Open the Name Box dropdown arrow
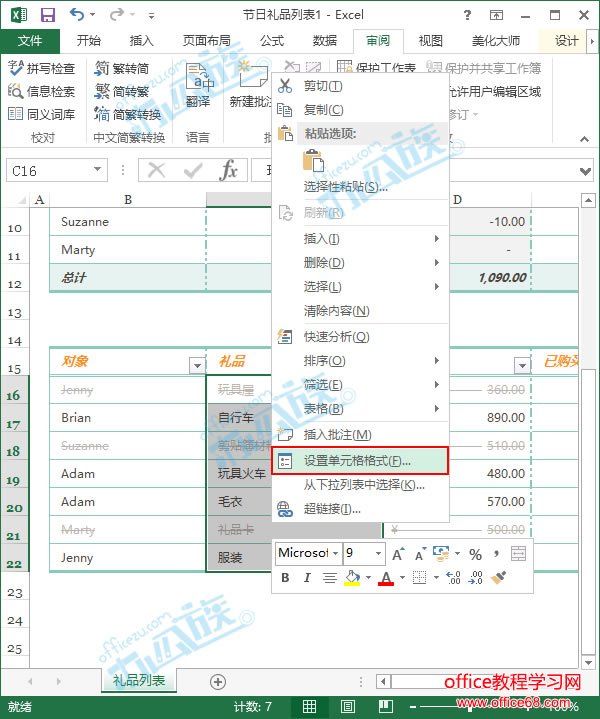The image size is (600, 719). coord(97,170)
